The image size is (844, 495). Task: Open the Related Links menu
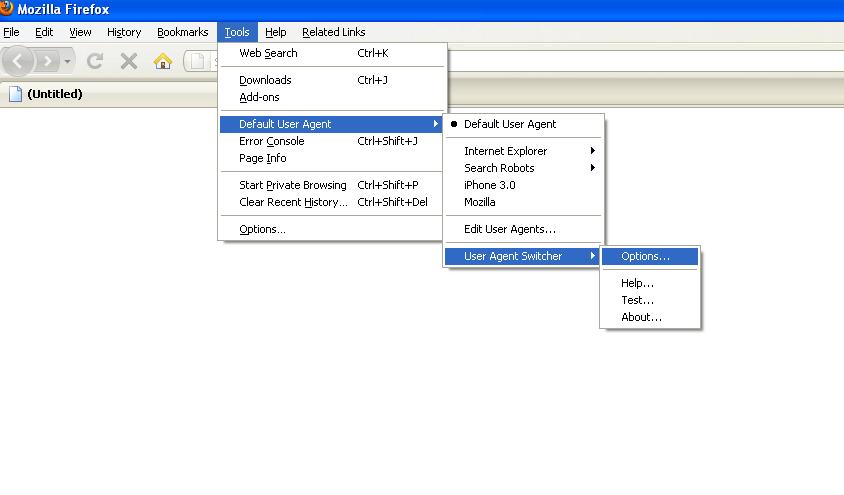[x=334, y=32]
